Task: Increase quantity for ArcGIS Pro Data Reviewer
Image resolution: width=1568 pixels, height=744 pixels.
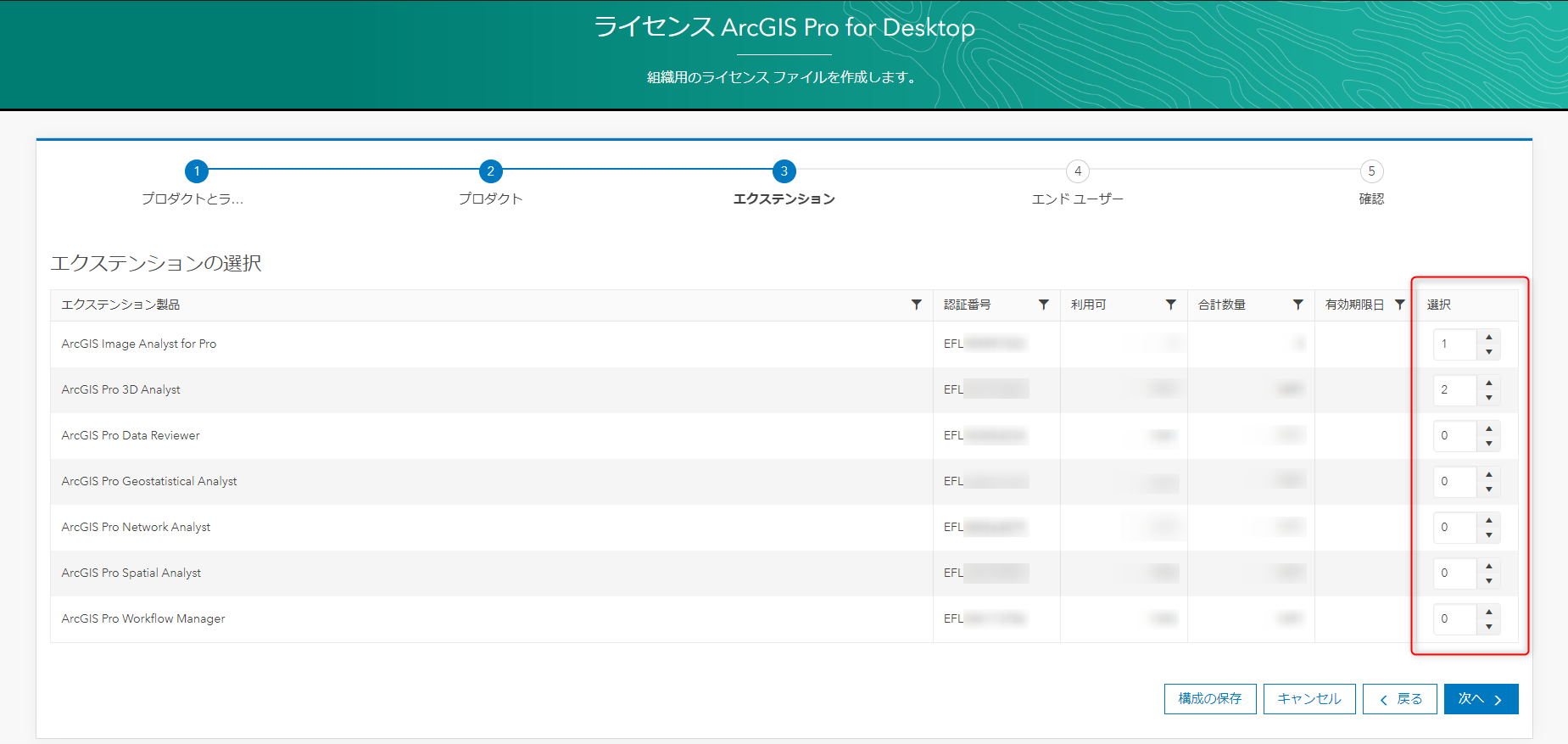Action: click(x=1488, y=428)
